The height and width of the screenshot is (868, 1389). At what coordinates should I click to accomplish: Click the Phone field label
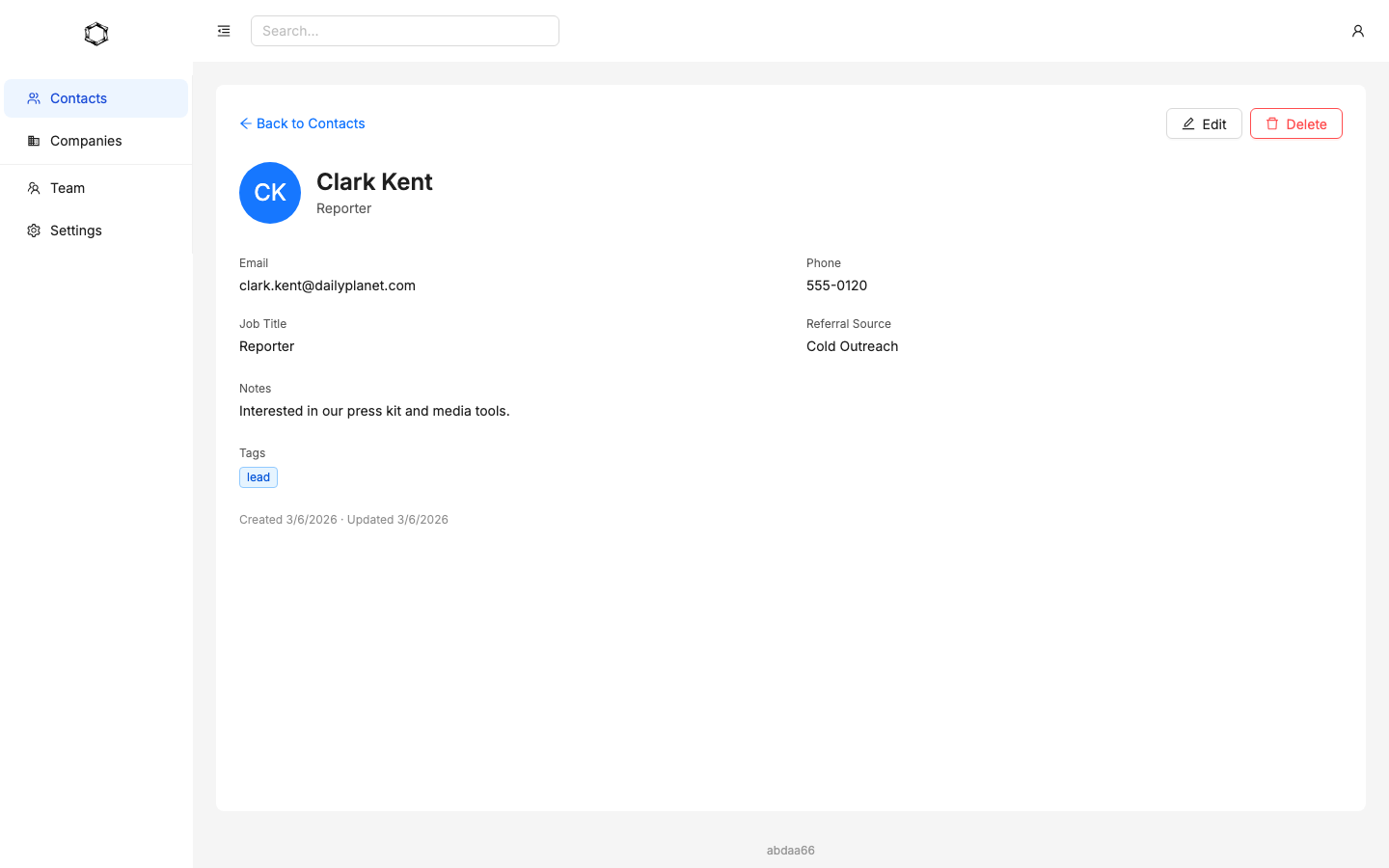click(x=824, y=263)
